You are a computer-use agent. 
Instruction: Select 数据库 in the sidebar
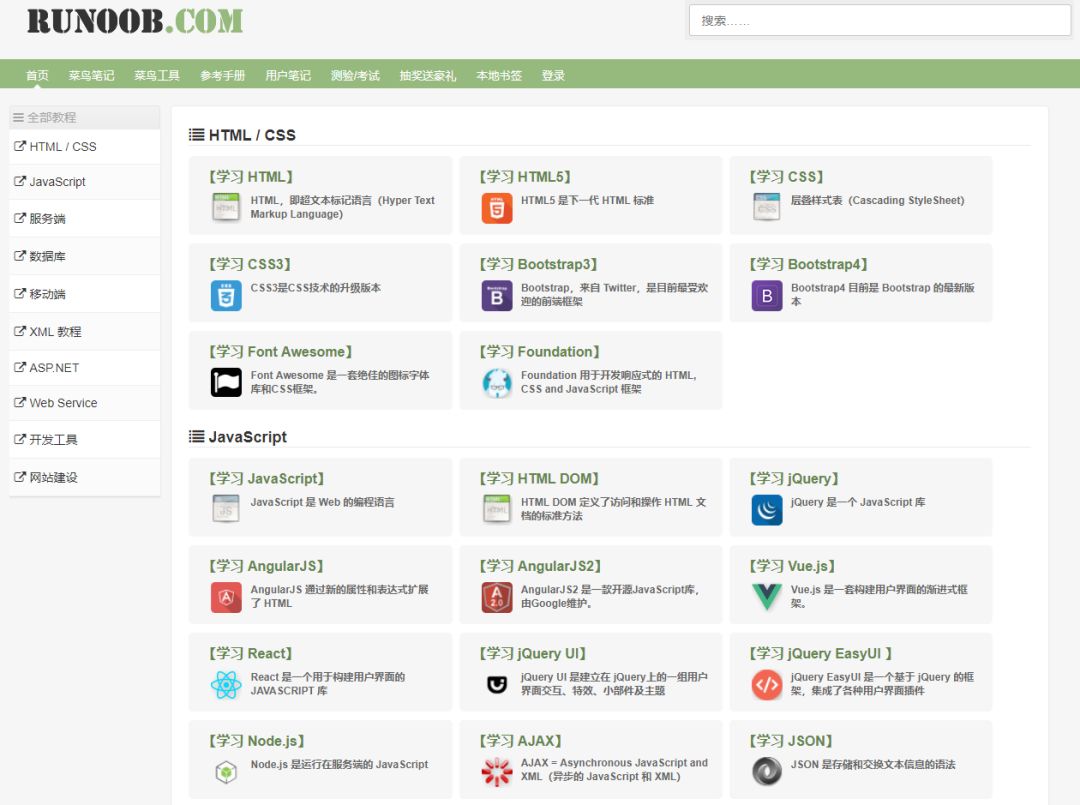[85, 256]
